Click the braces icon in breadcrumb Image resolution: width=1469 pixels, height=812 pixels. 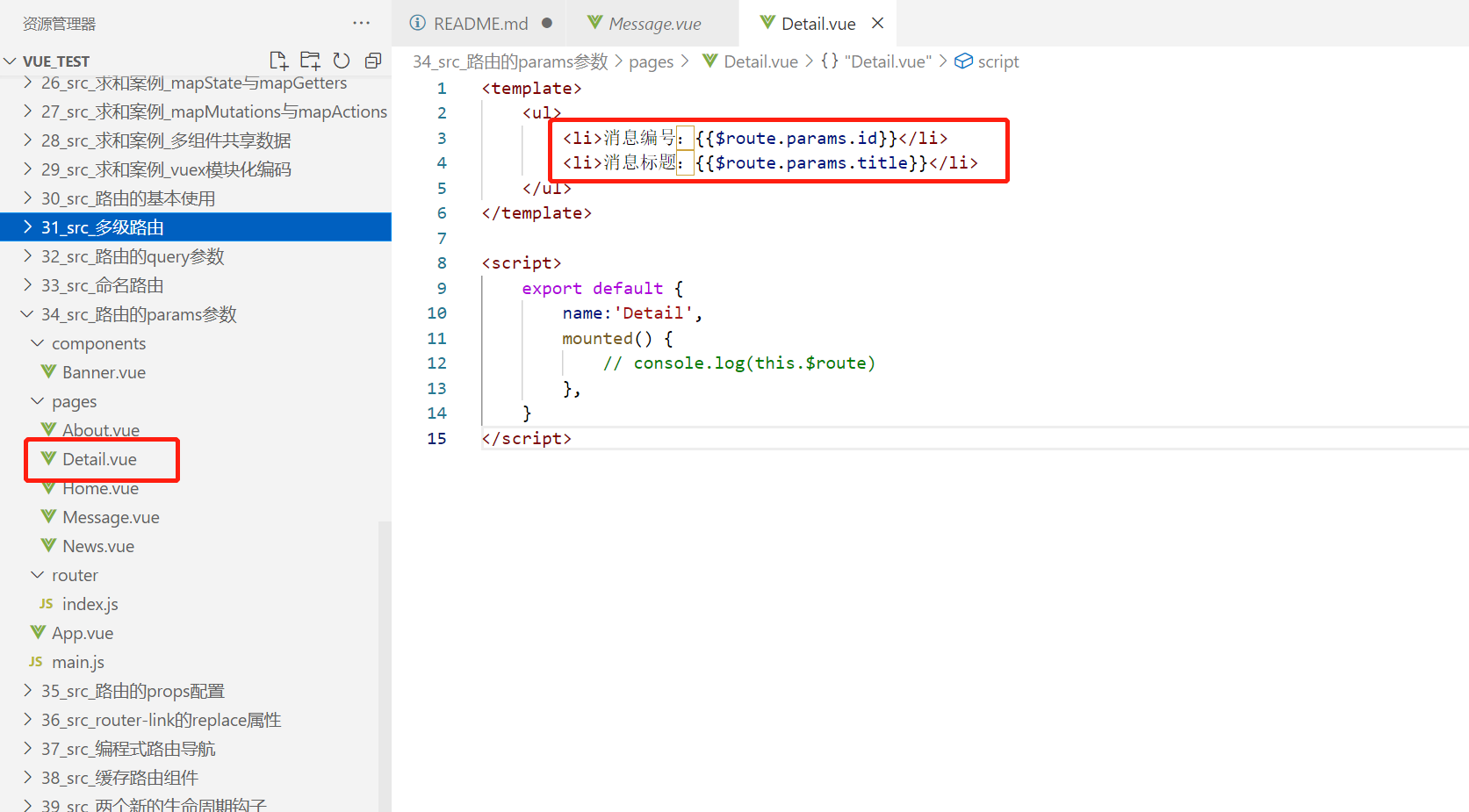click(830, 61)
